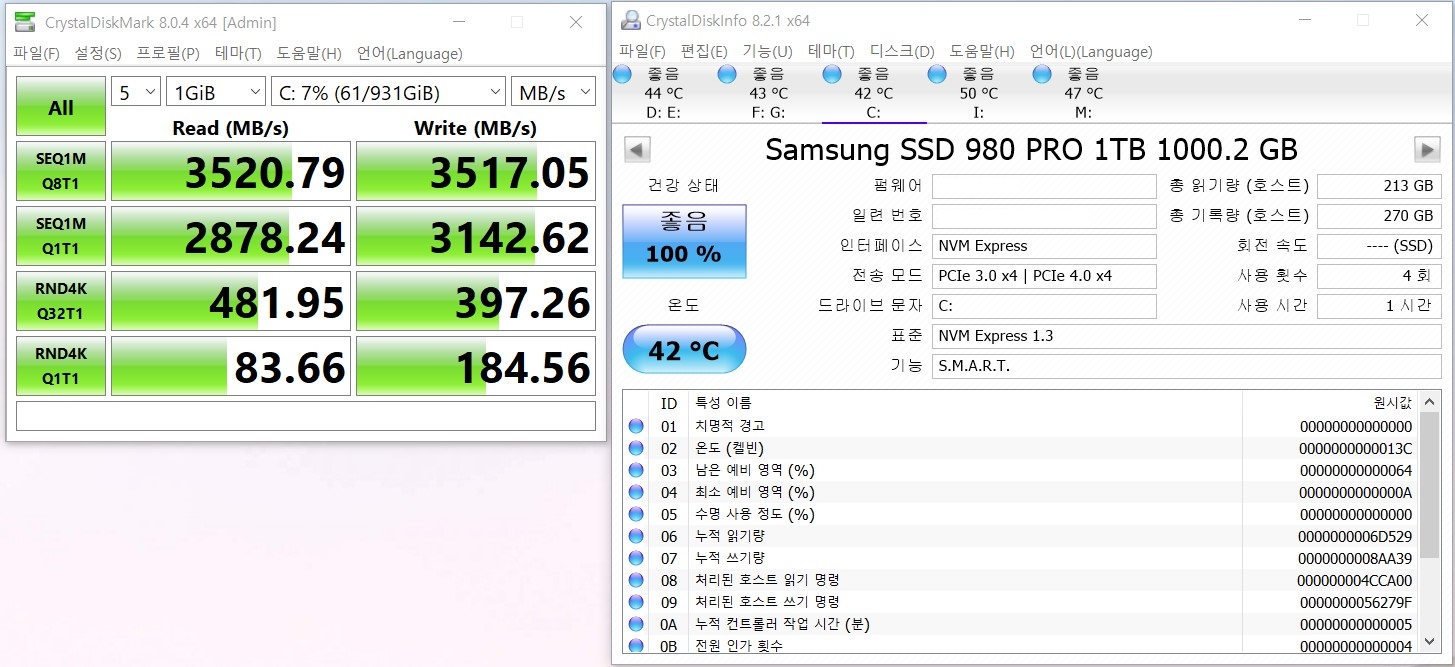
Task: Click status orb for attribute 02 온도 (켈빈)
Action: point(636,448)
